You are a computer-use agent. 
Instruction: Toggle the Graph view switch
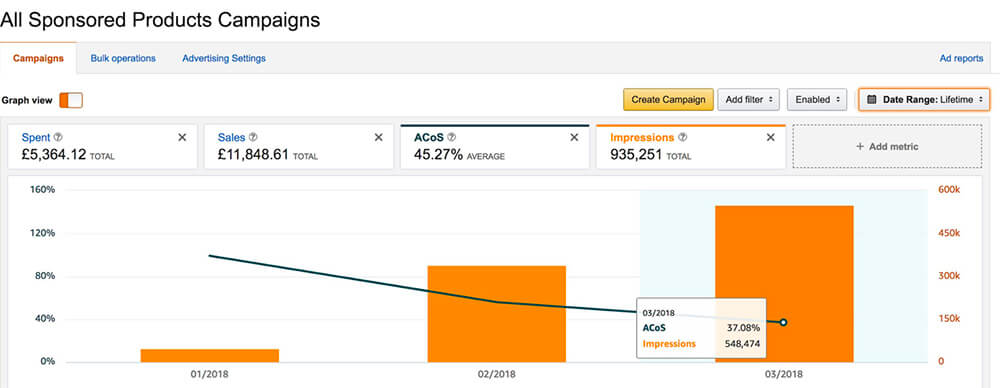(x=71, y=100)
